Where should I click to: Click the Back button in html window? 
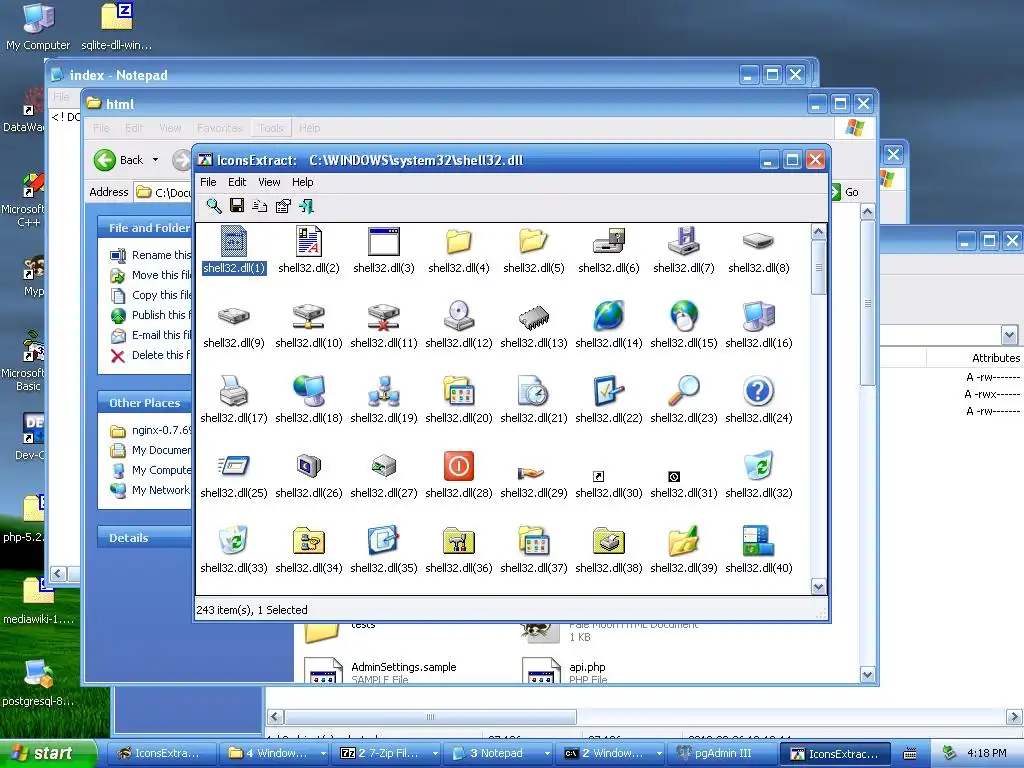coord(118,160)
